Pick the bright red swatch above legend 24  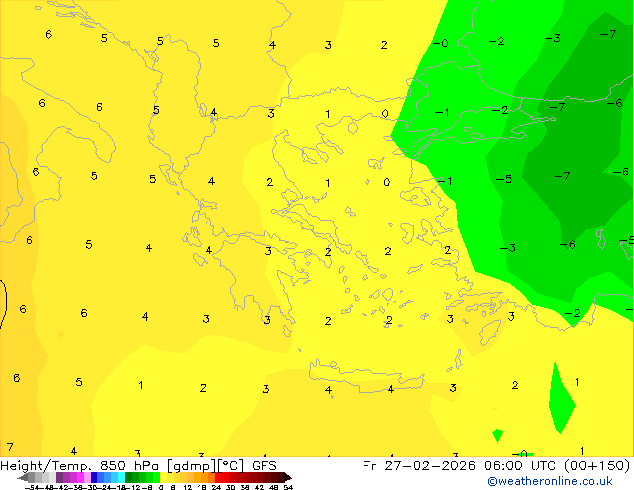[218, 477]
